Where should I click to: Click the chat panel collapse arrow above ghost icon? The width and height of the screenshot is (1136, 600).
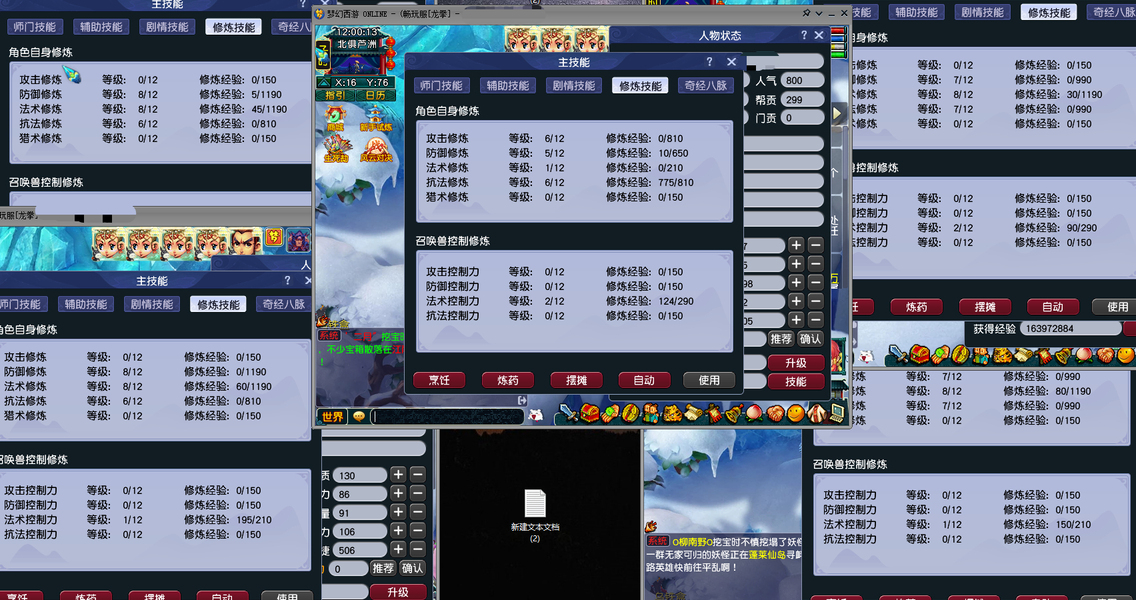[x=522, y=400]
